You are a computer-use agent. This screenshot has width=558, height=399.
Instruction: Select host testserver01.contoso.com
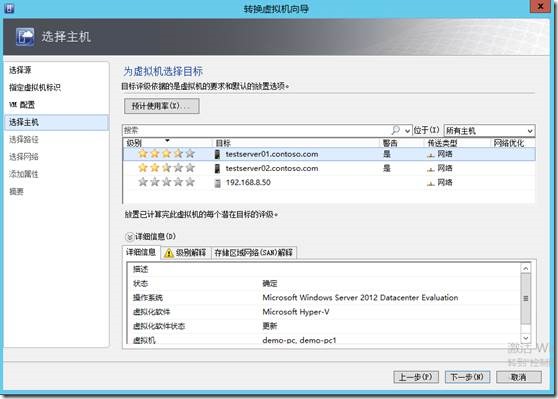272,154
